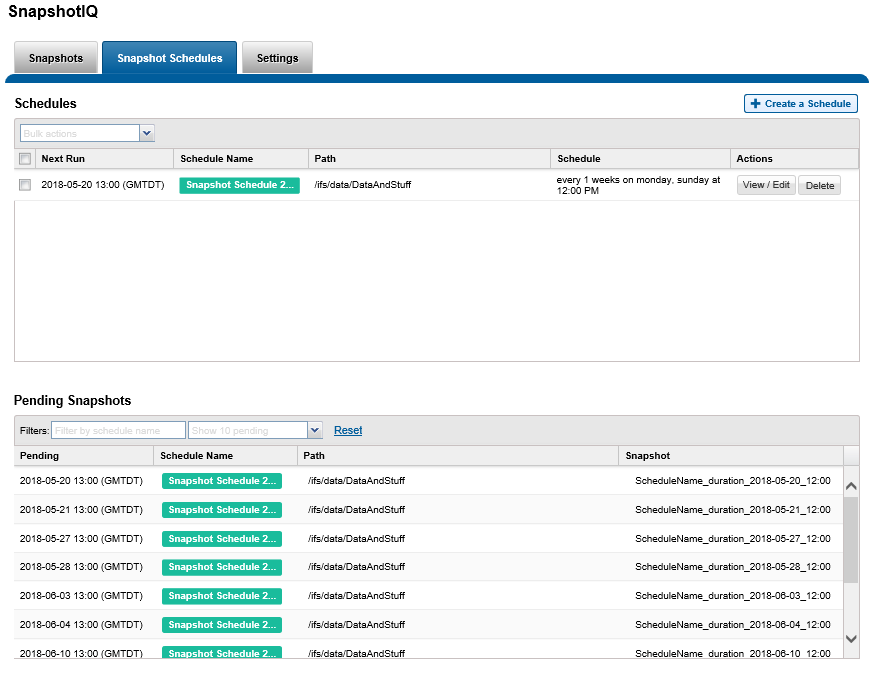Screen dimensions: 872x681
Task: Check the select-all checkbox in the Schedules header
Action: click(25, 158)
